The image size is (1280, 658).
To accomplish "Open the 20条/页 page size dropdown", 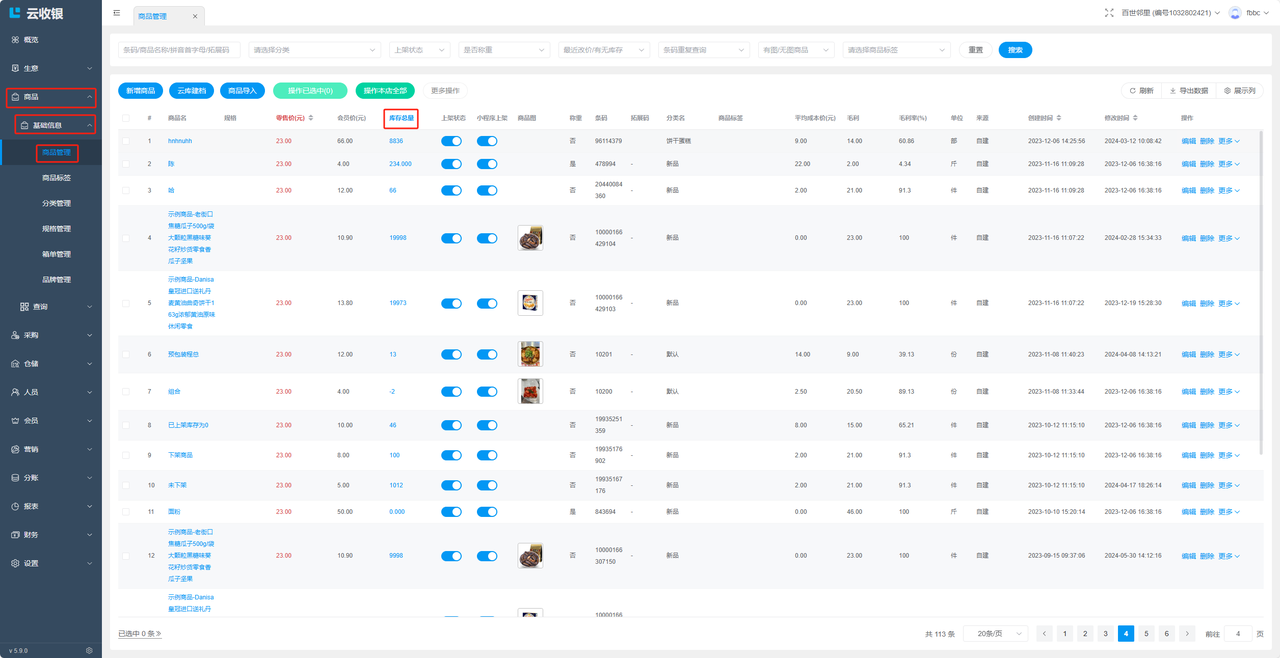I will [996, 634].
